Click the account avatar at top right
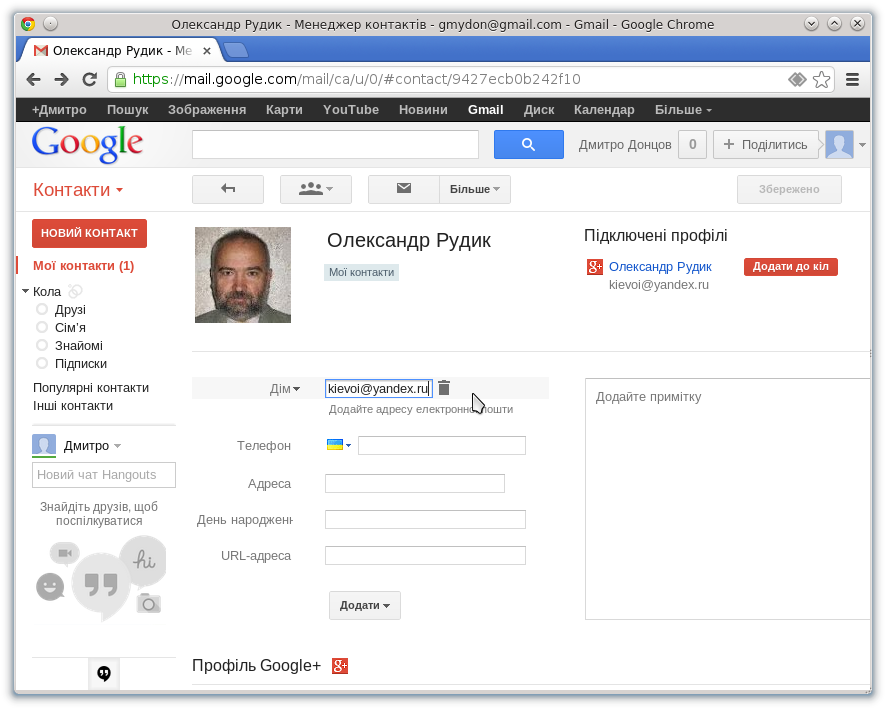 click(x=839, y=145)
